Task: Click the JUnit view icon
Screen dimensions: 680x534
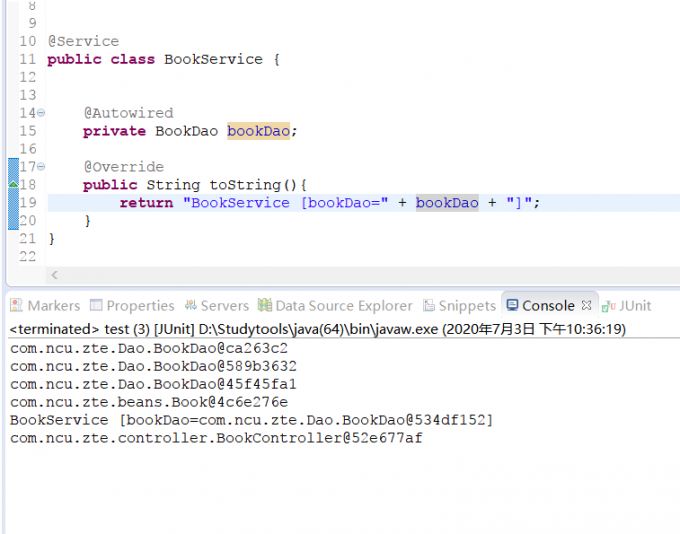Action: point(608,306)
